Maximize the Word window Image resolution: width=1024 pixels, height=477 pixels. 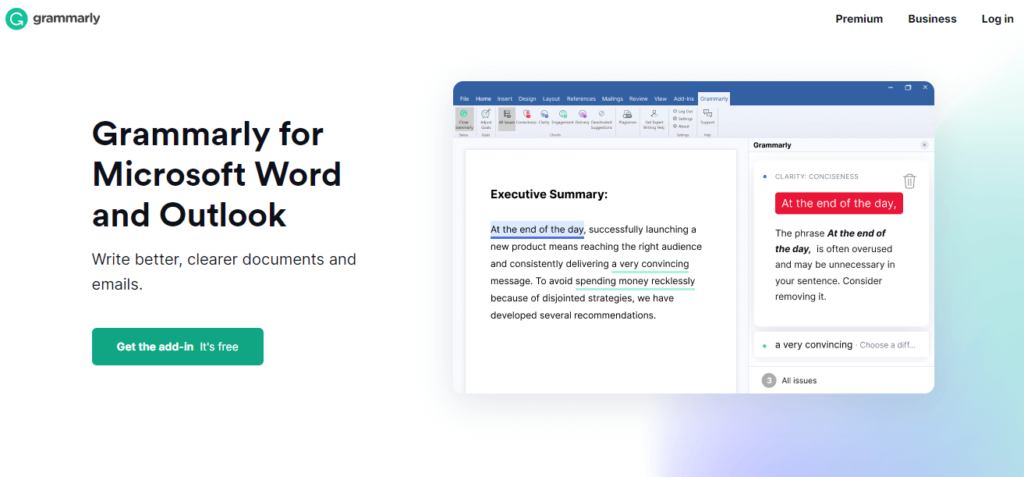(908, 87)
